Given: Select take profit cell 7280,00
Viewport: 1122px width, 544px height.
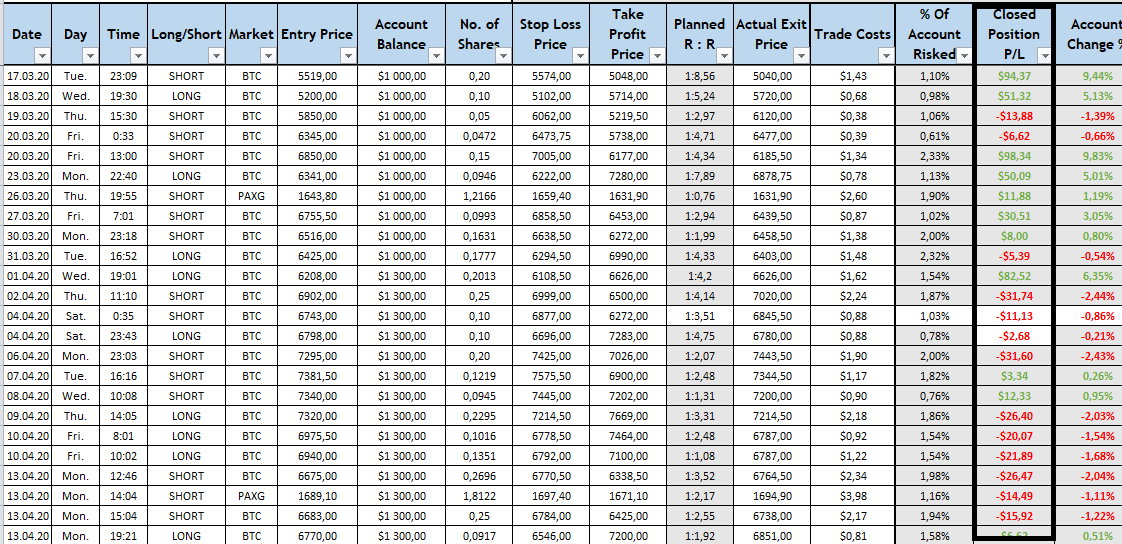Looking at the screenshot, I should pyautogui.click(x=628, y=176).
